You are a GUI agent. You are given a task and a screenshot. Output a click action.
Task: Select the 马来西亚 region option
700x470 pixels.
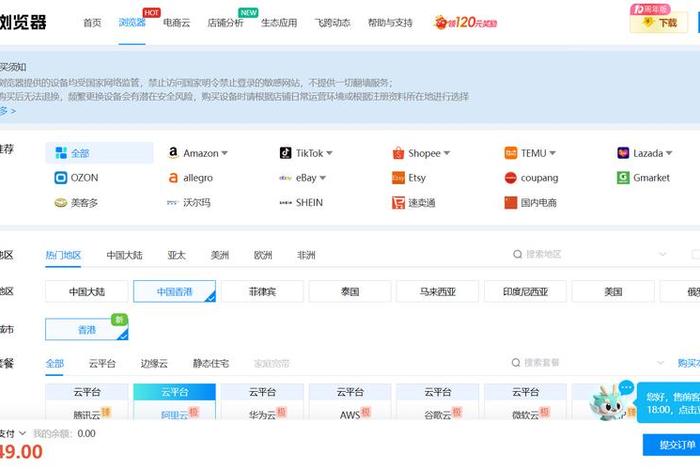[438, 291]
